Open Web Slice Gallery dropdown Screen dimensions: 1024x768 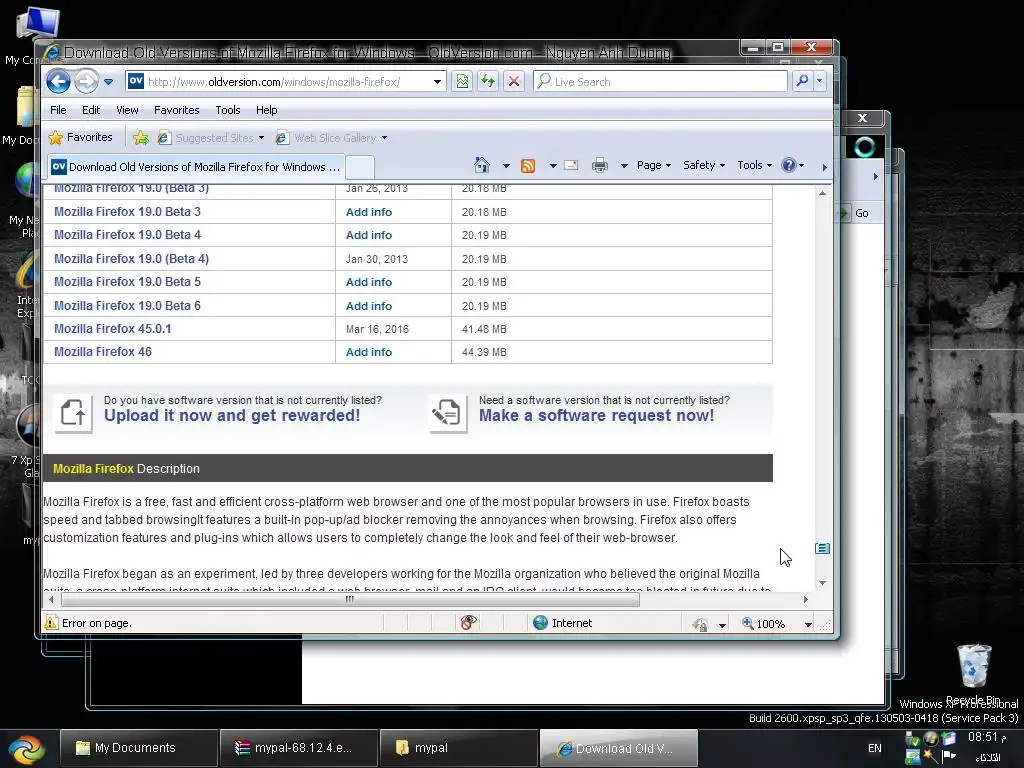point(331,138)
